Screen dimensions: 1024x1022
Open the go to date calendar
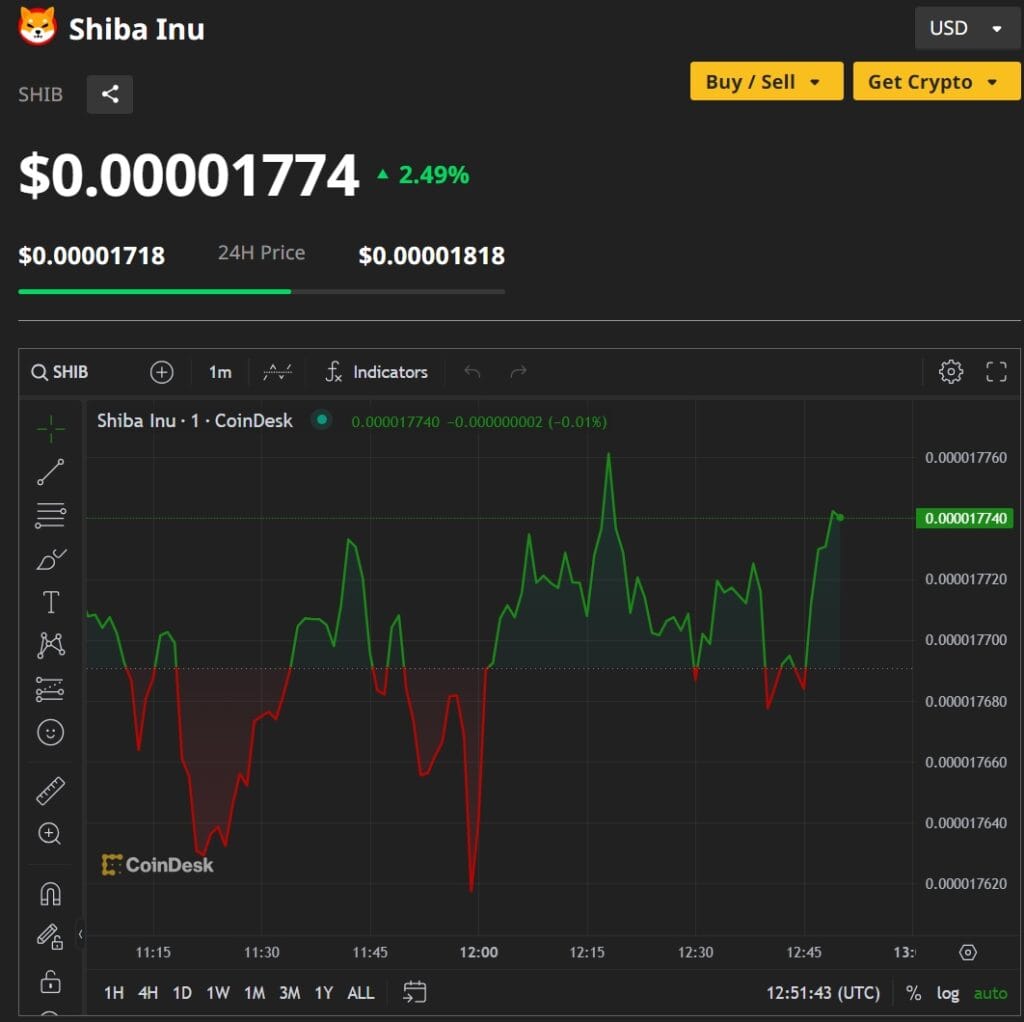pyautogui.click(x=415, y=993)
